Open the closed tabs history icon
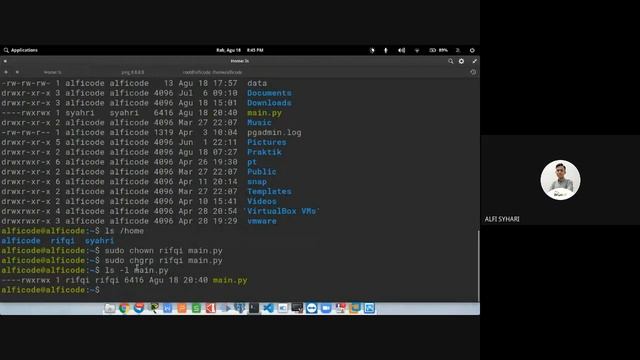 [473, 72]
